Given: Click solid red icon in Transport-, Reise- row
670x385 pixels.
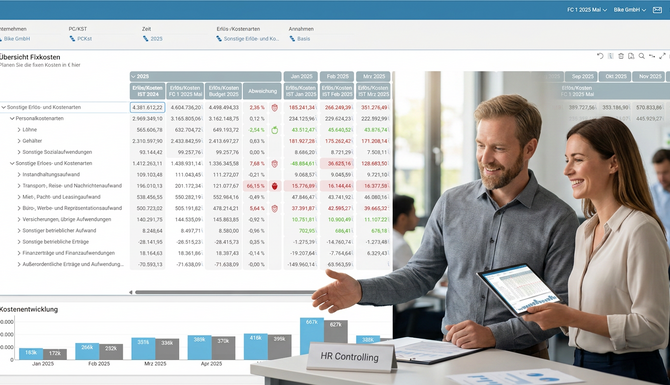Looking at the screenshot, I should (275, 186).
